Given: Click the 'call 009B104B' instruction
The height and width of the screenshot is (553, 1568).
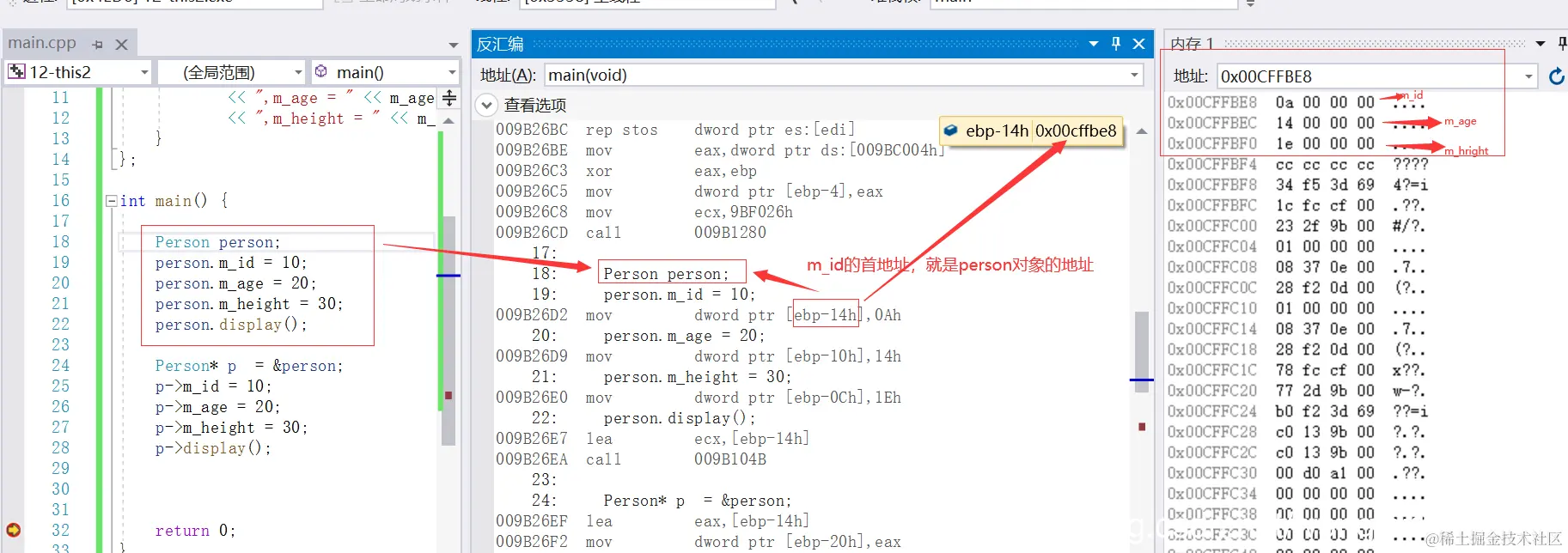Looking at the screenshot, I should coord(676,459).
